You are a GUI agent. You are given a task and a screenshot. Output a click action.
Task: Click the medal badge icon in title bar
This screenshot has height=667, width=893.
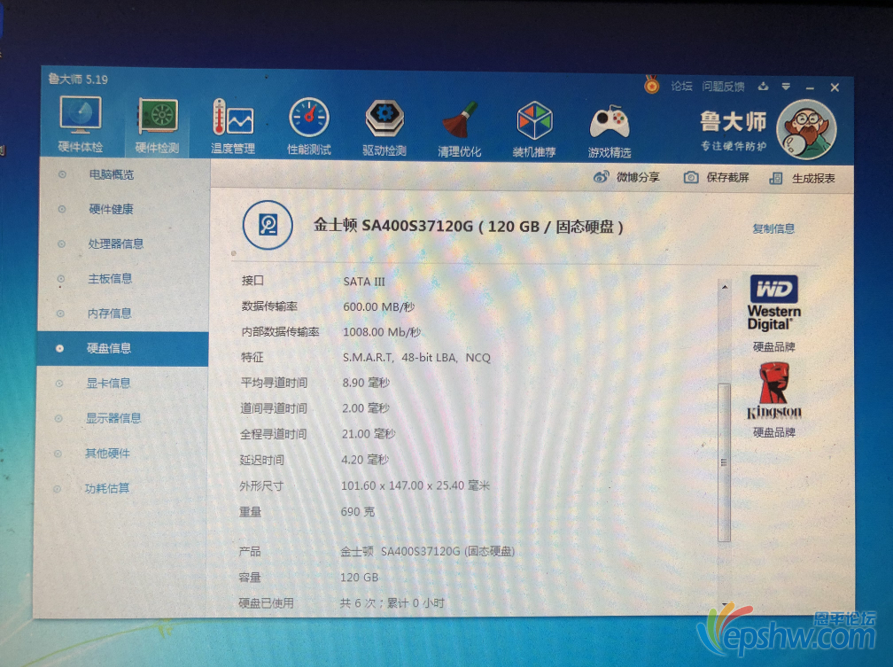[652, 85]
